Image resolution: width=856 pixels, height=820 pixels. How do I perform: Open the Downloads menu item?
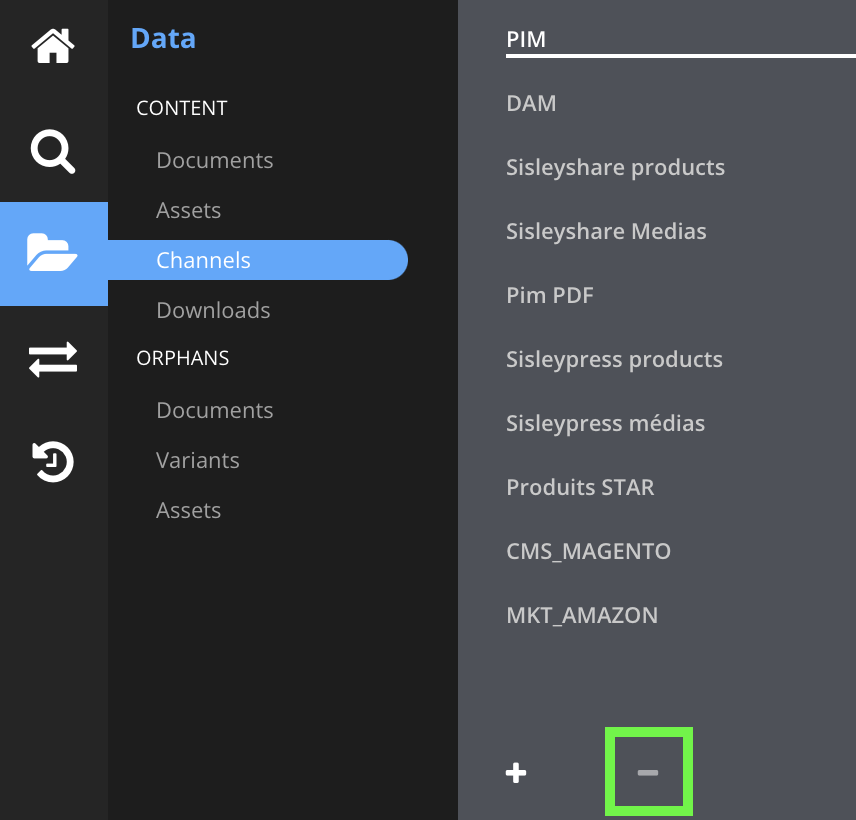coord(213,310)
